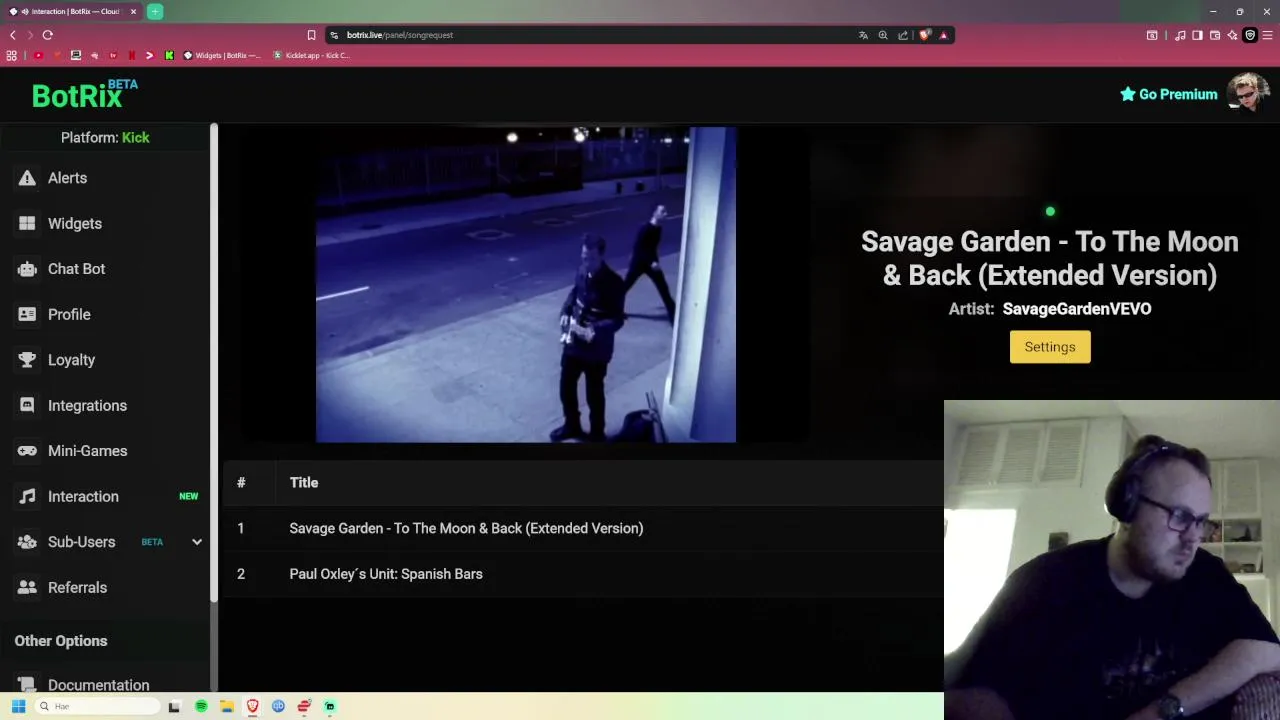This screenshot has width=1280, height=720.
Task: Open the Leo AI sparkle icon
Action: pos(1232,35)
